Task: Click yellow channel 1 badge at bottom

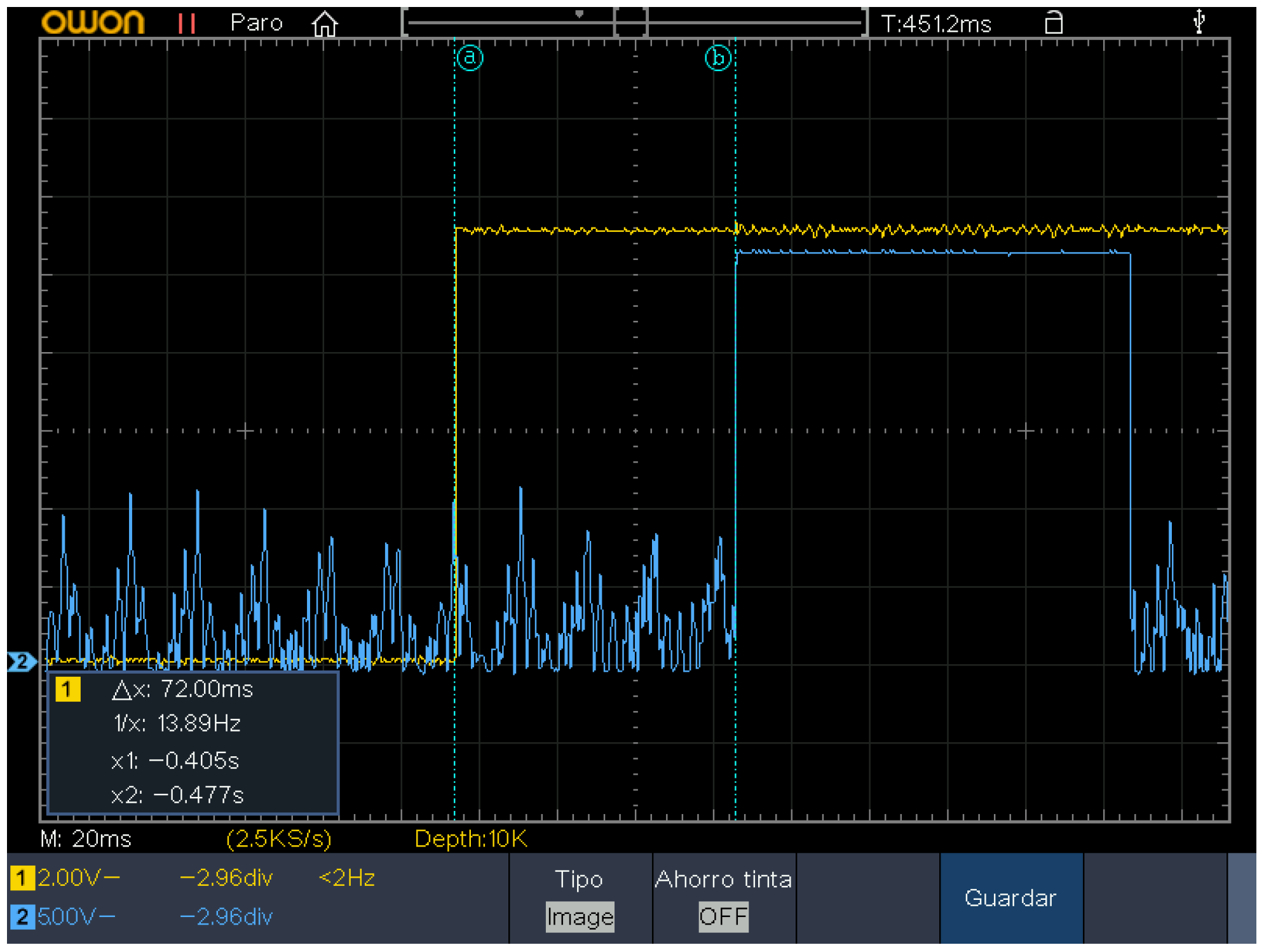Action: coord(22,878)
